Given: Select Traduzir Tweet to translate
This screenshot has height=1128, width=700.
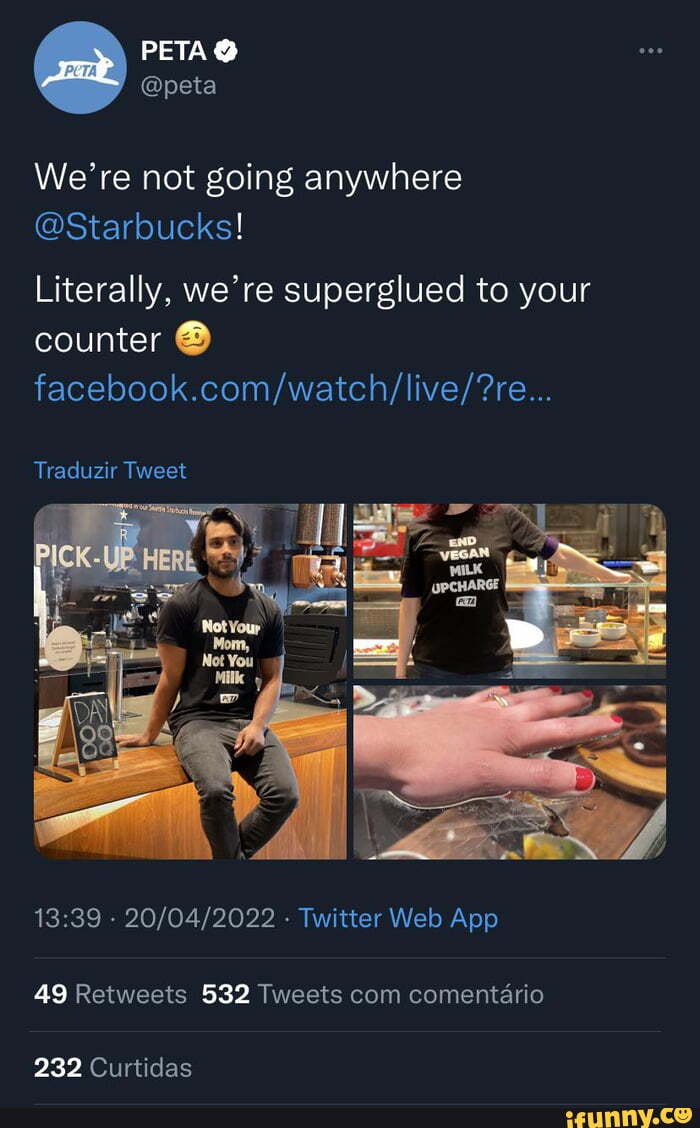Looking at the screenshot, I should pyautogui.click(x=109, y=469).
